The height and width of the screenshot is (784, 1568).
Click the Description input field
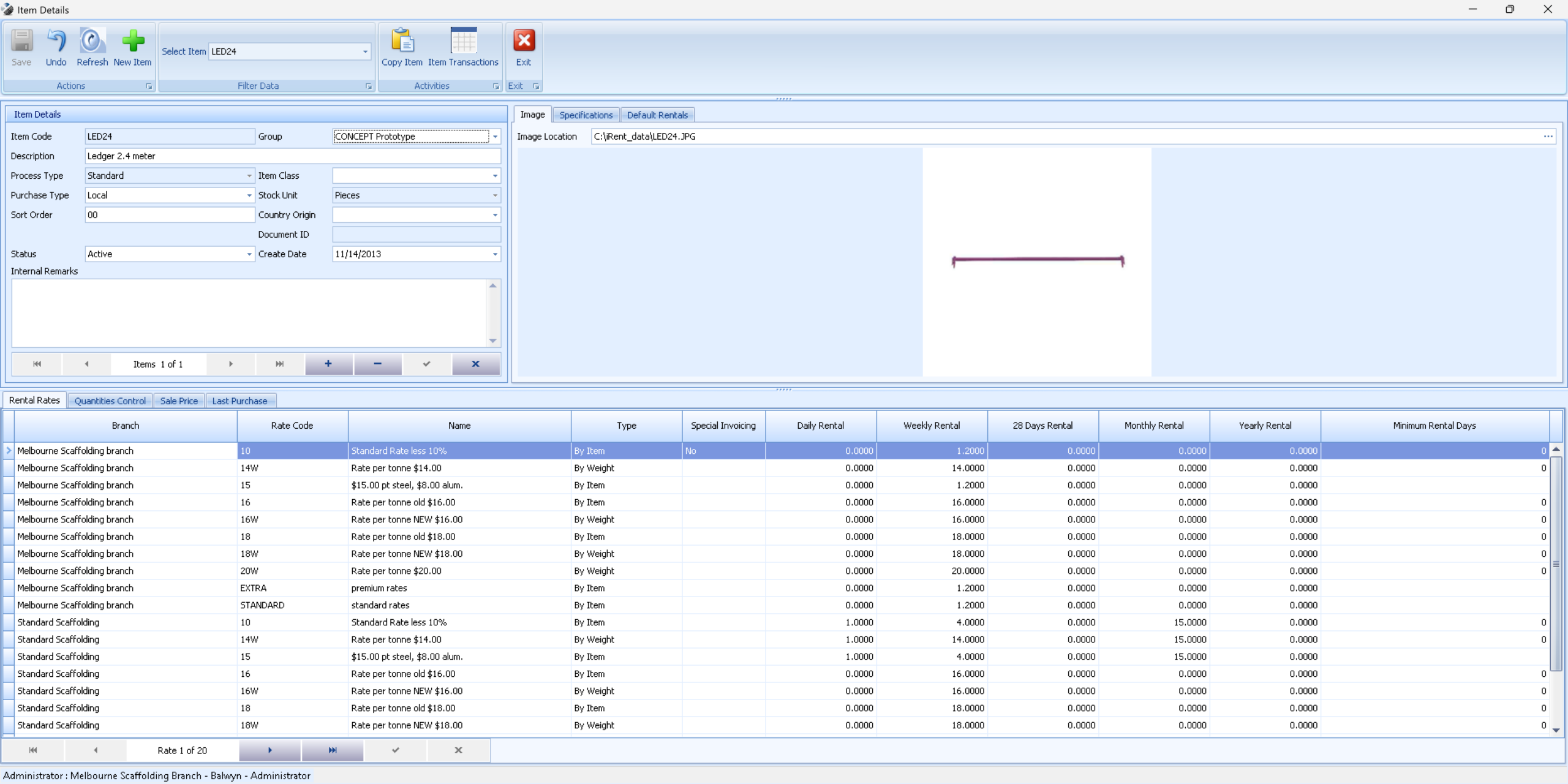[x=292, y=156]
